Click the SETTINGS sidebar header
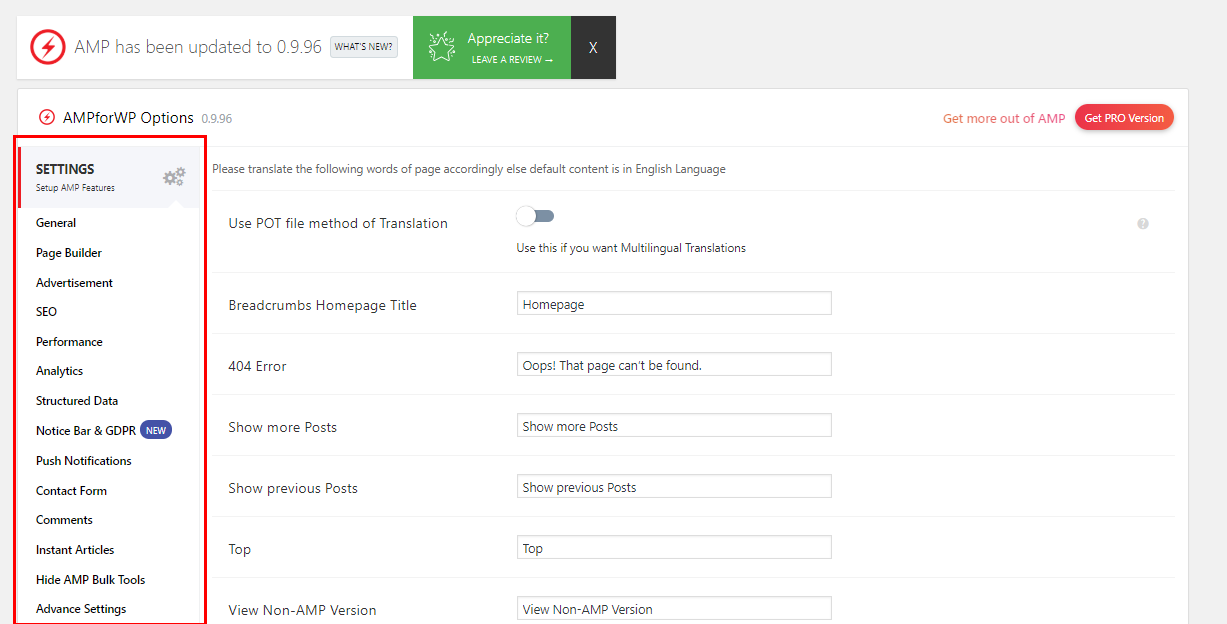Image resolution: width=1227 pixels, height=624 pixels. click(110, 177)
